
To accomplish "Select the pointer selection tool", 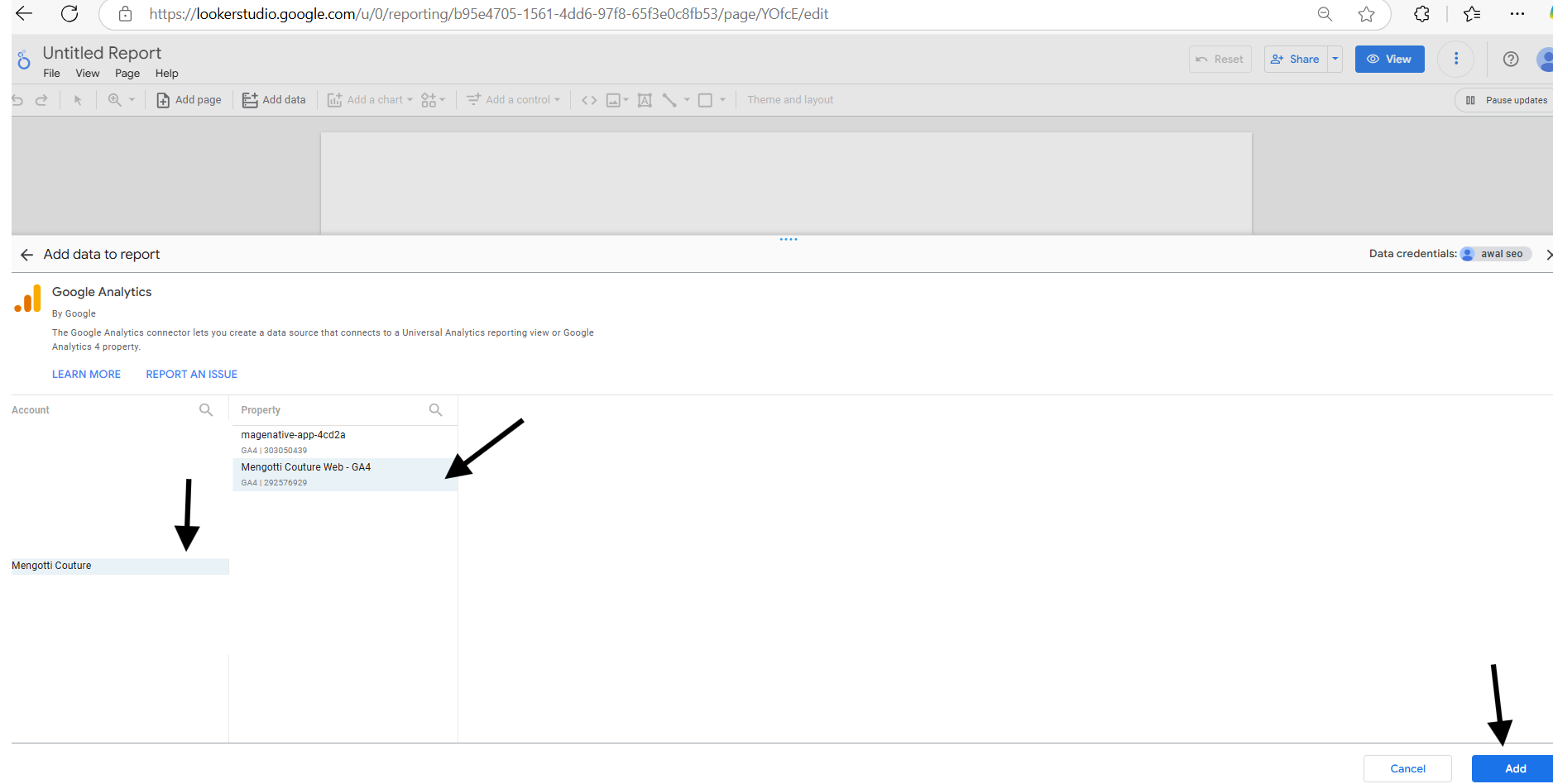I will [78, 100].
